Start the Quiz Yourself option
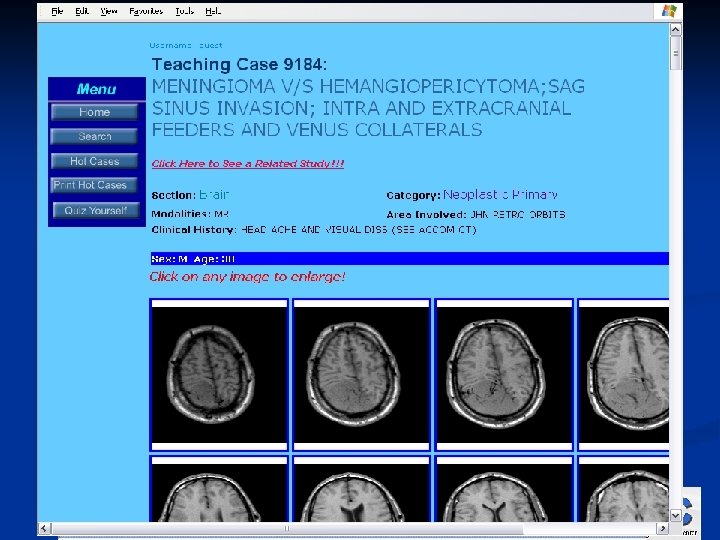 [x=96, y=210]
